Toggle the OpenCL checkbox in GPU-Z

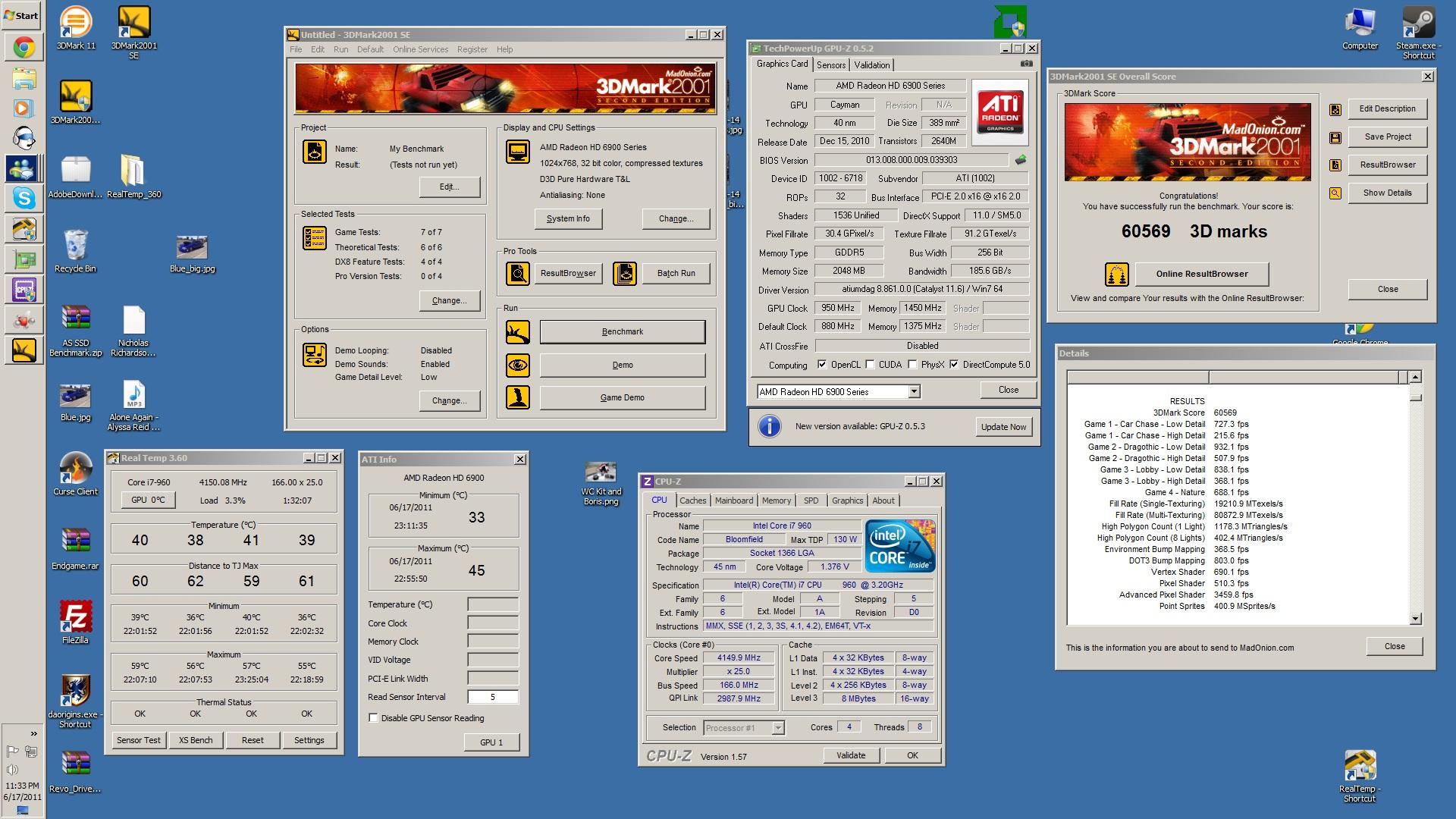tap(822, 365)
